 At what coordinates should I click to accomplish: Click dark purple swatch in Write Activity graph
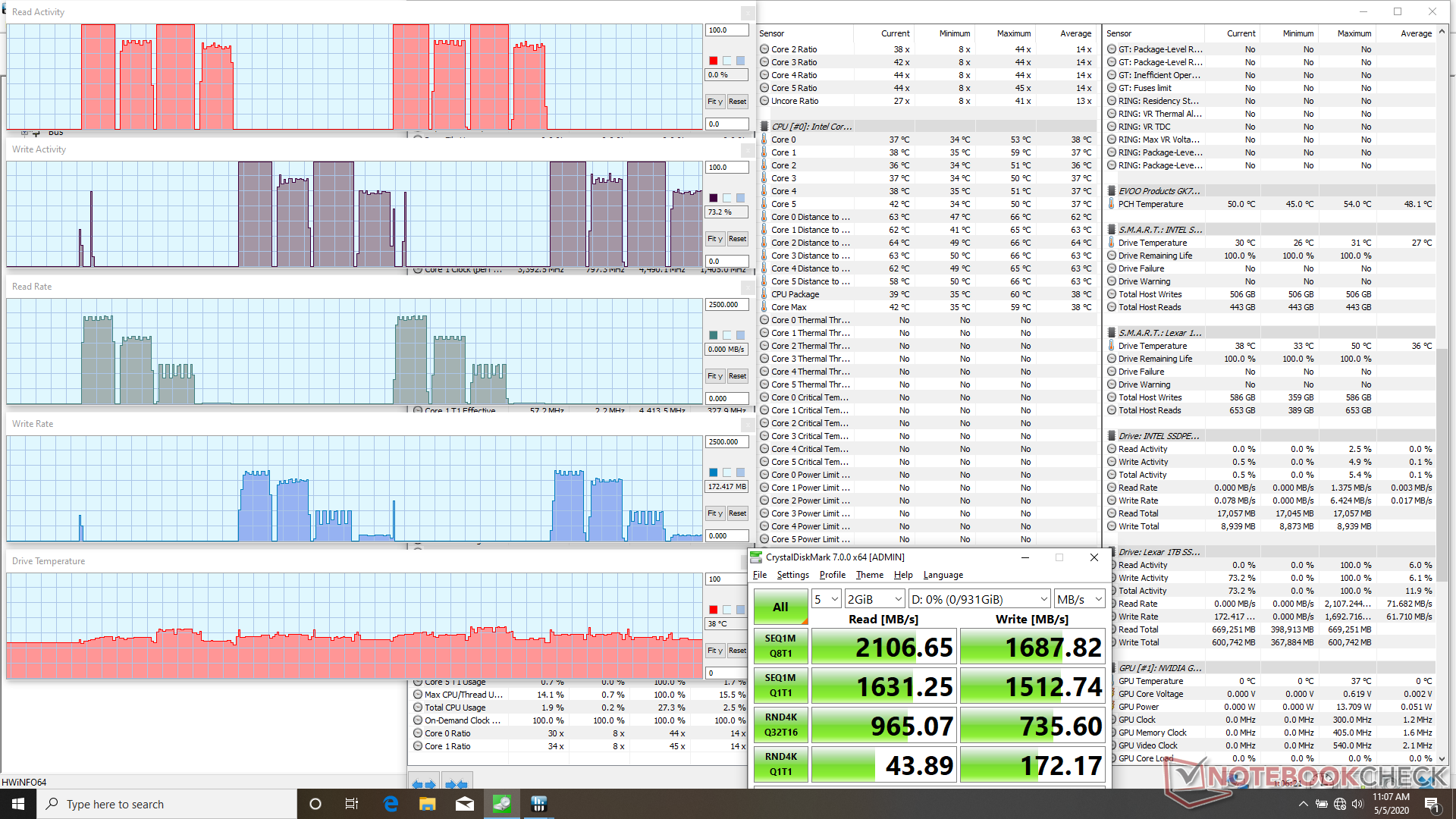(713, 198)
